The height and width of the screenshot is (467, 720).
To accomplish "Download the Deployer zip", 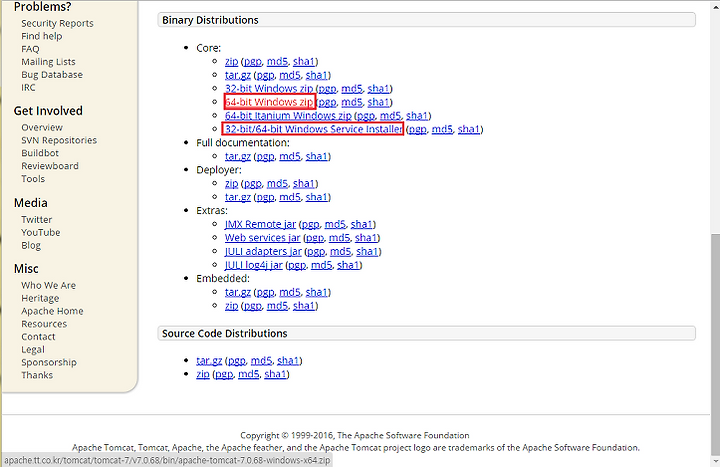I will point(231,183).
